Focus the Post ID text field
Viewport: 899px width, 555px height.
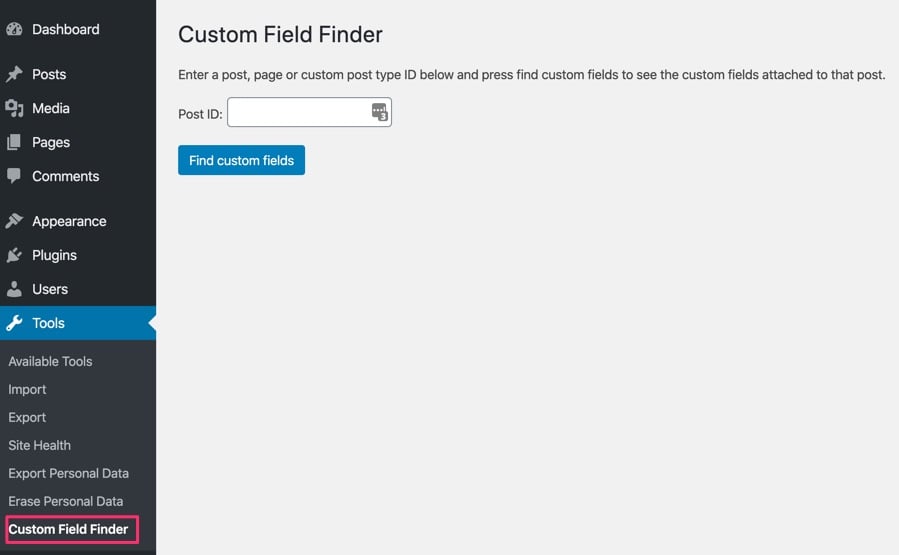click(298, 112)
